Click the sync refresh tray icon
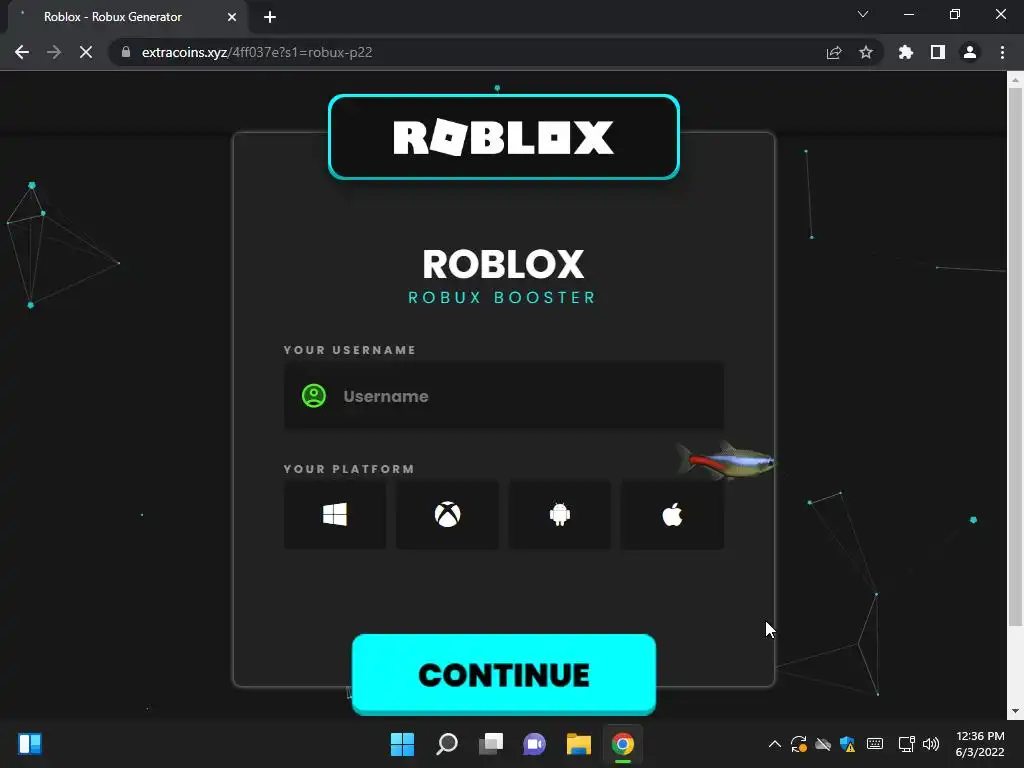 tap(799, 744)
